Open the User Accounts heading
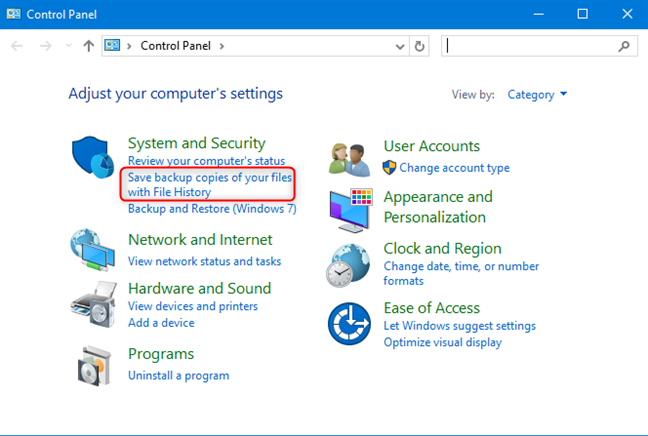Screen dimensions: 648x436 tap(431, 146)
